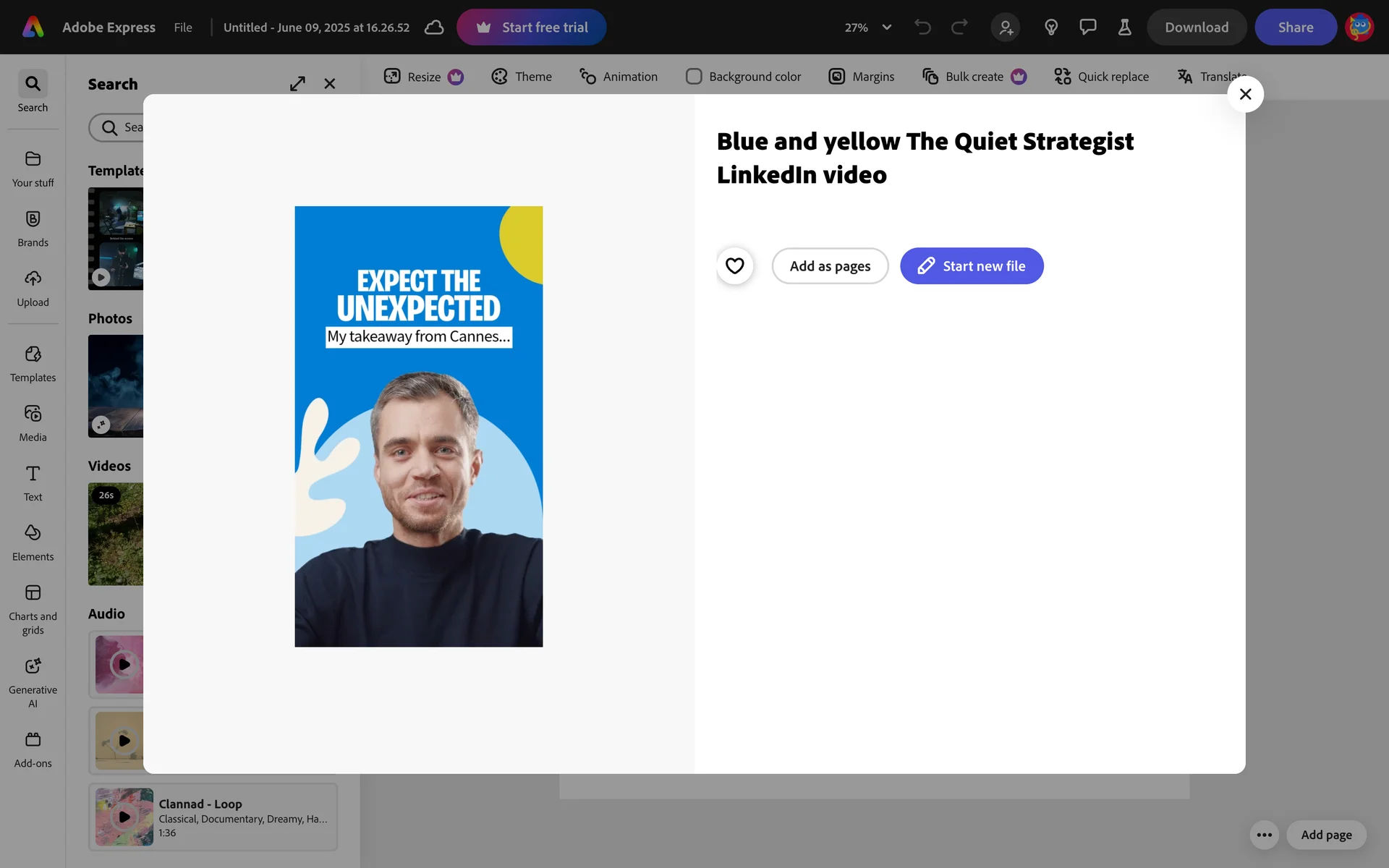Open the comments speech bubble icon
This screenshot has width=1389, height=868.
click(x=1087, y=27)
